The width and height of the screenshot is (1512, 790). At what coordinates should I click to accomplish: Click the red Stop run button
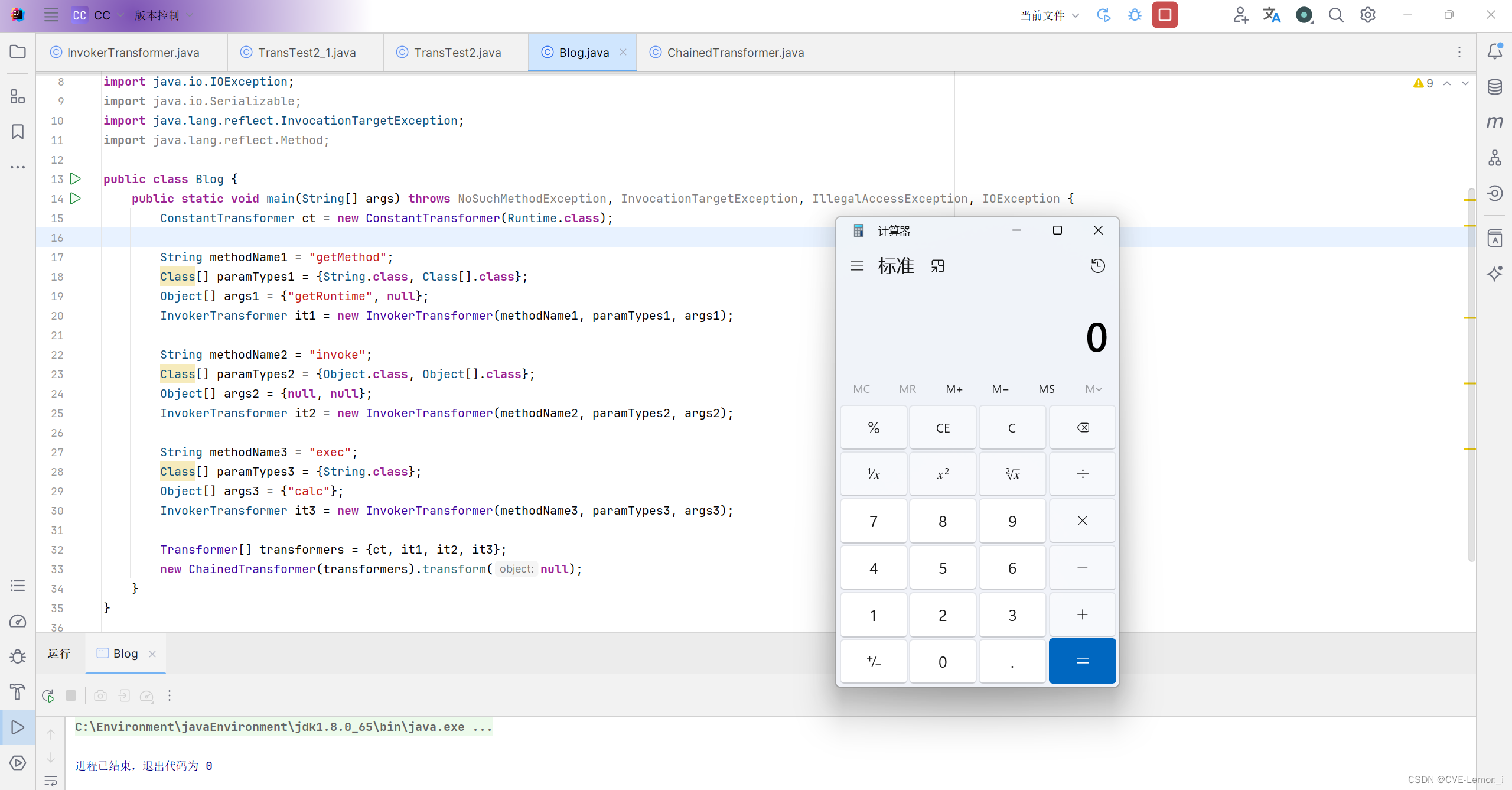pyautogui.click(x=1164, y=15)
